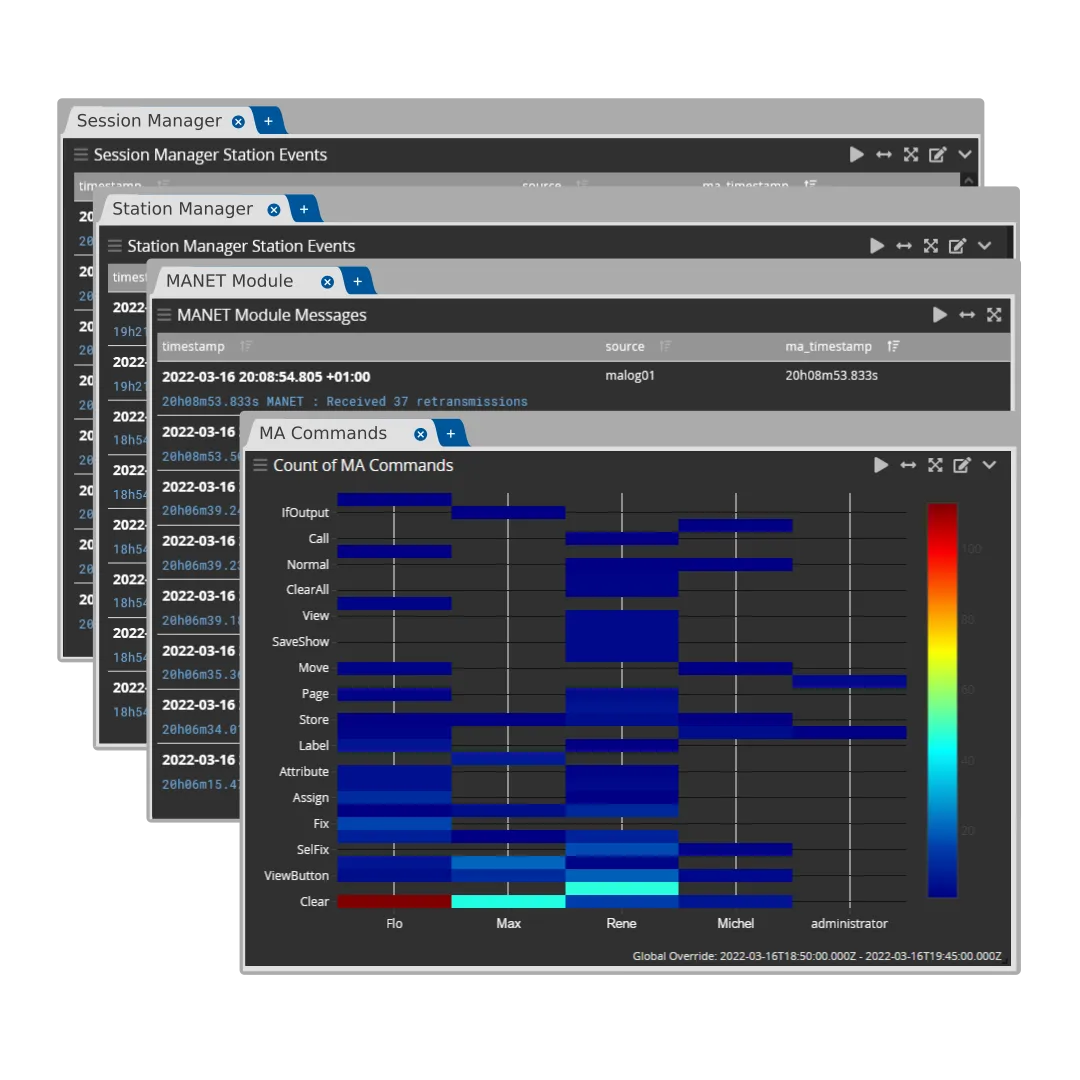This screenshot has width=1080, height=1080.
Task: Click fullscreen icon on Count of MA Commands
Action: (935, 465)
